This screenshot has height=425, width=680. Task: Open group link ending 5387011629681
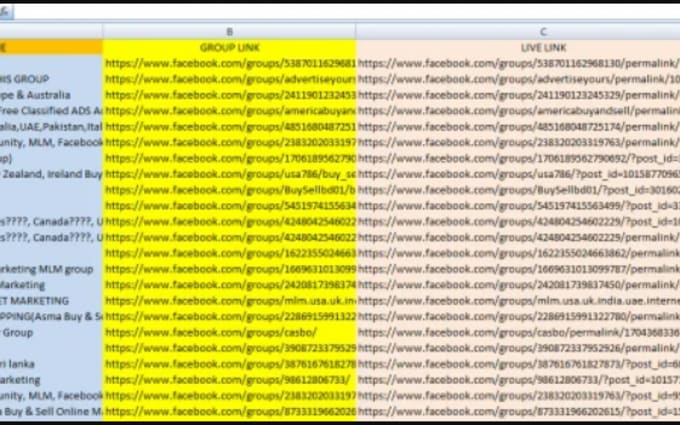click(x=229, y=63)
